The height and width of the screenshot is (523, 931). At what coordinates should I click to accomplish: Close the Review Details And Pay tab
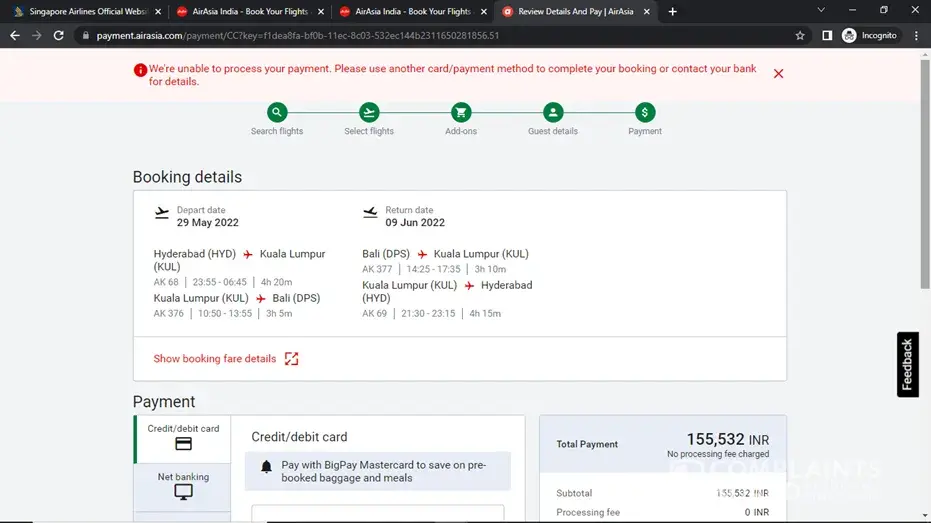(647, 11)
